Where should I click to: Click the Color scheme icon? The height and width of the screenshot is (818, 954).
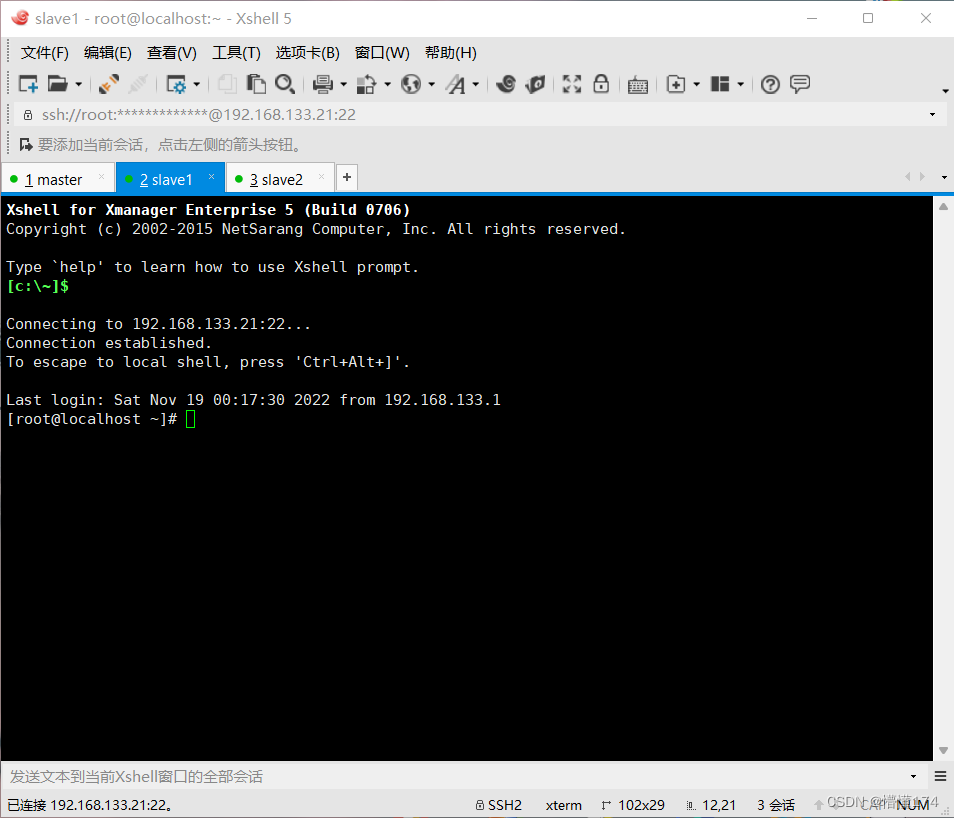(366, 84)
